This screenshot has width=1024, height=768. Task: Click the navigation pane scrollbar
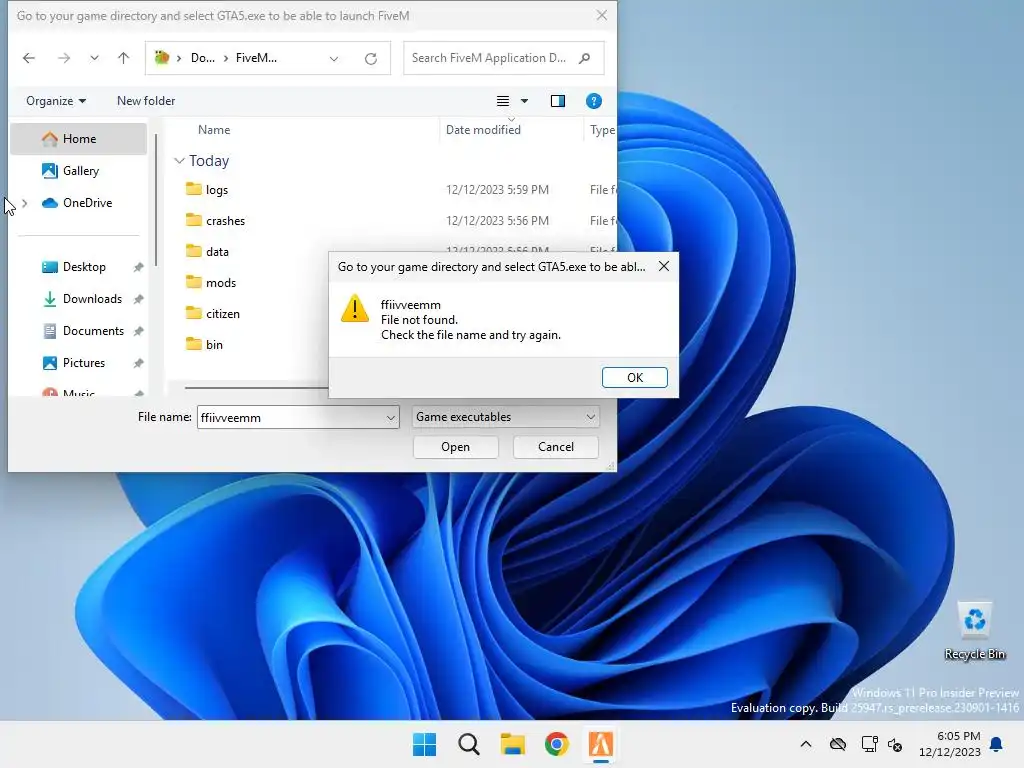(x=155, y=200)
